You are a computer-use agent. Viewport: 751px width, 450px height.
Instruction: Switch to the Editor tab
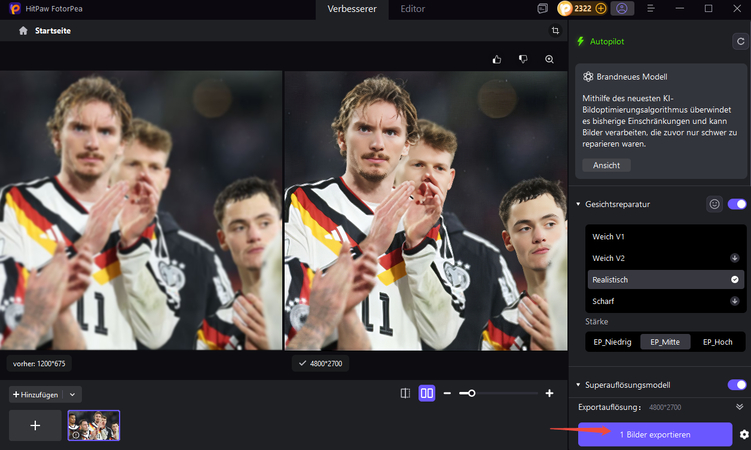click(412, 9)
